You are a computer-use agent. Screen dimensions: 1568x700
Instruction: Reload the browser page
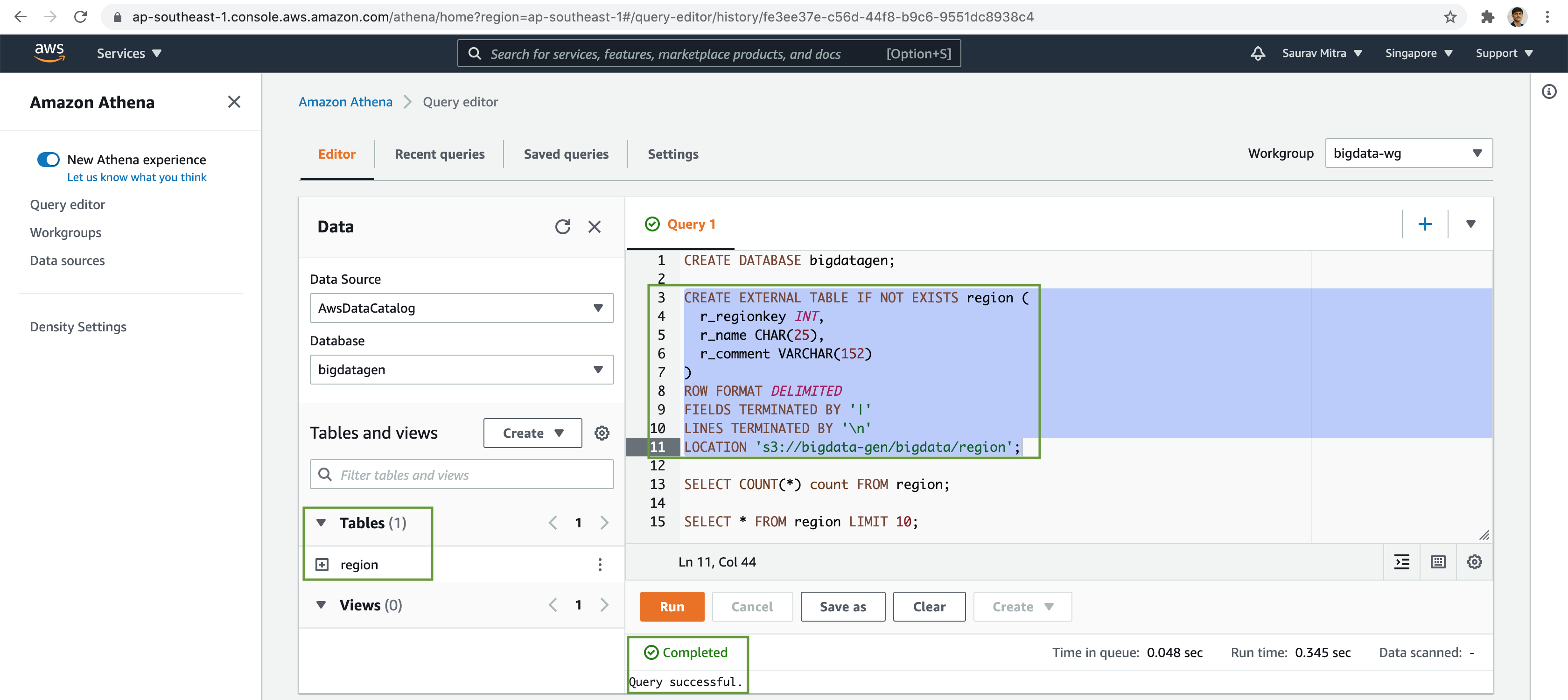tap(80, 17)
